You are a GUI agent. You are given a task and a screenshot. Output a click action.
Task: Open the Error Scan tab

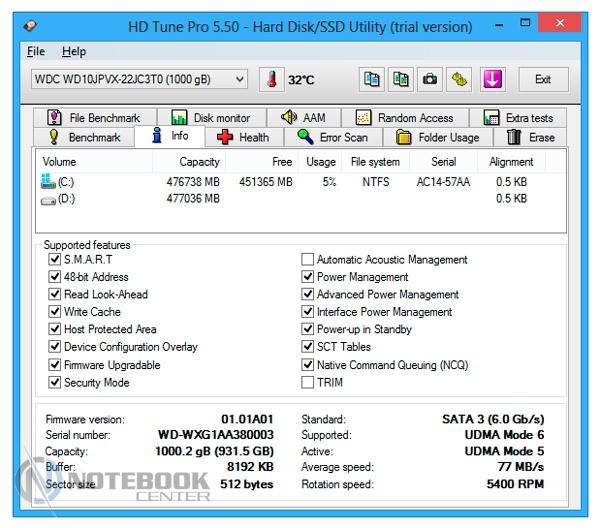click(x=333, y=137)
